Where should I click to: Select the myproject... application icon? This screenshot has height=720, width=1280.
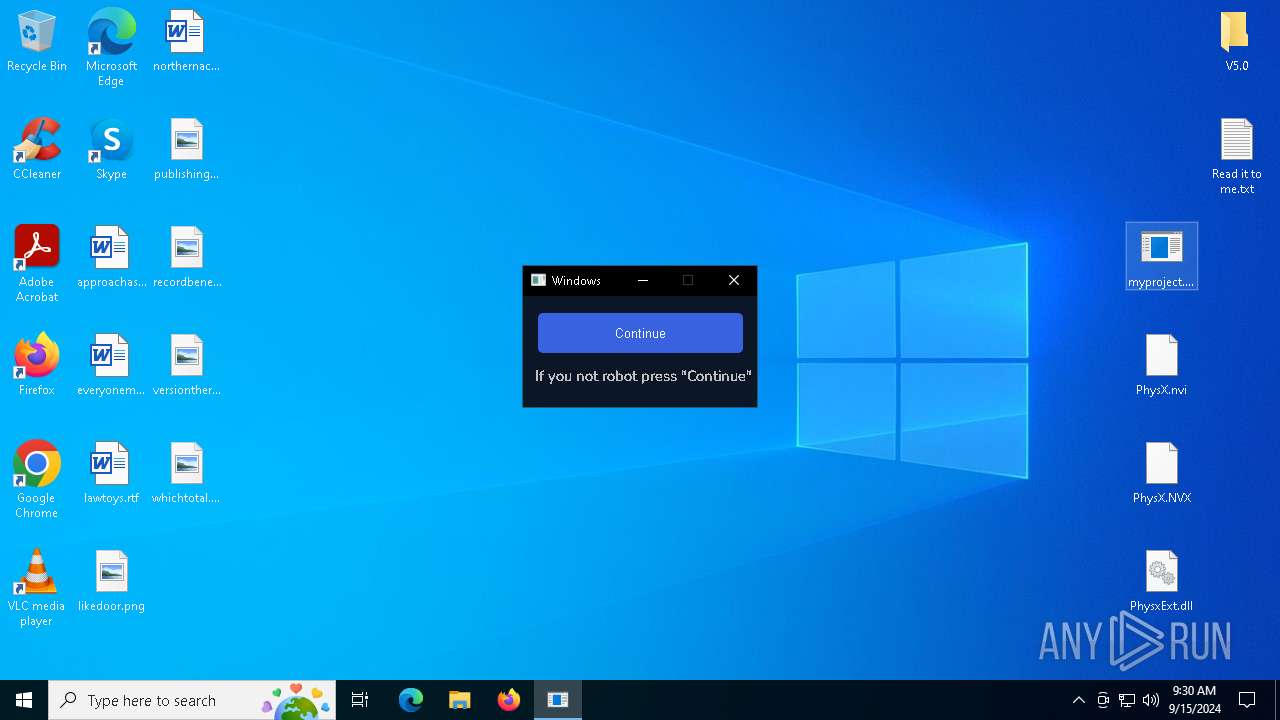click(x=1161, y=257)
